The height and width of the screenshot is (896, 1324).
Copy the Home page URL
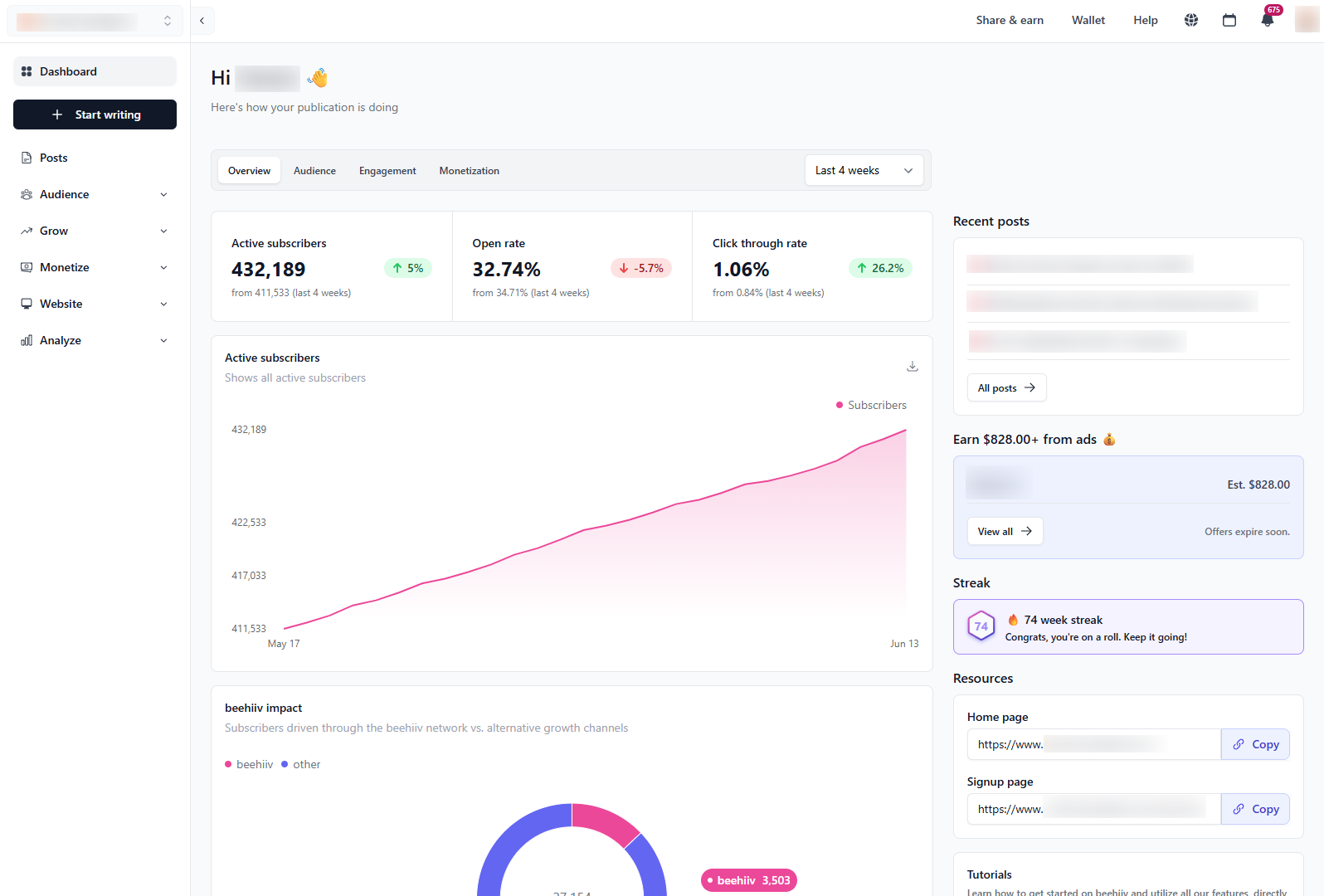point(1255,744)
